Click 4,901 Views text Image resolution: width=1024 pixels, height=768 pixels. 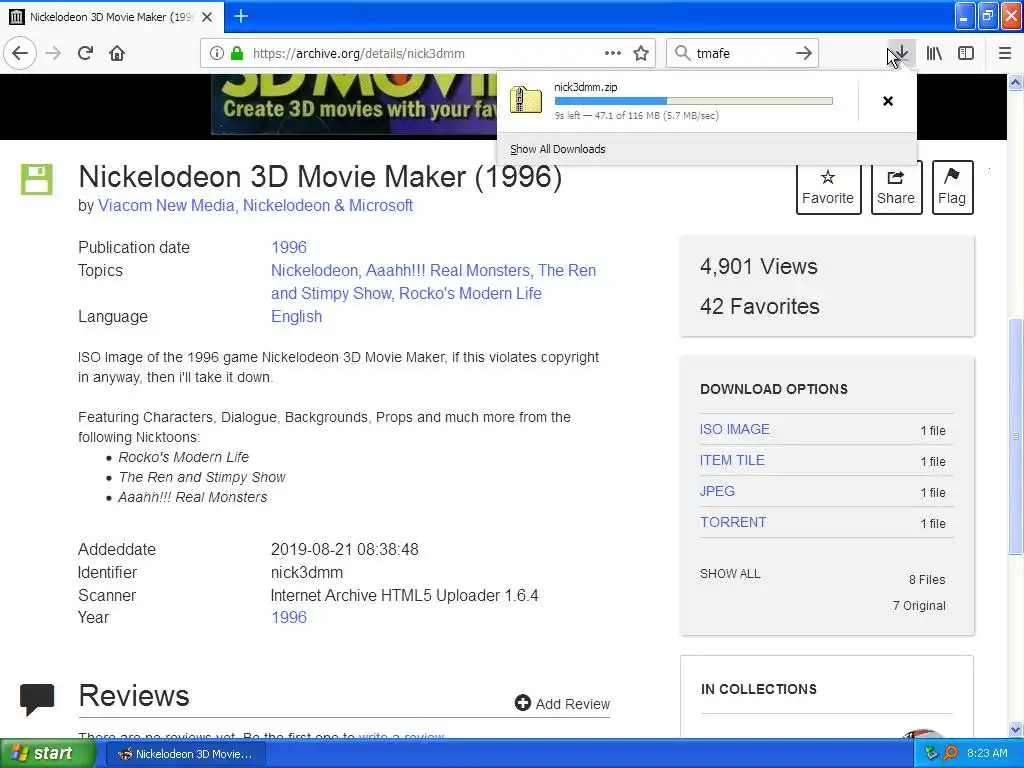click(x=758, y=266)
